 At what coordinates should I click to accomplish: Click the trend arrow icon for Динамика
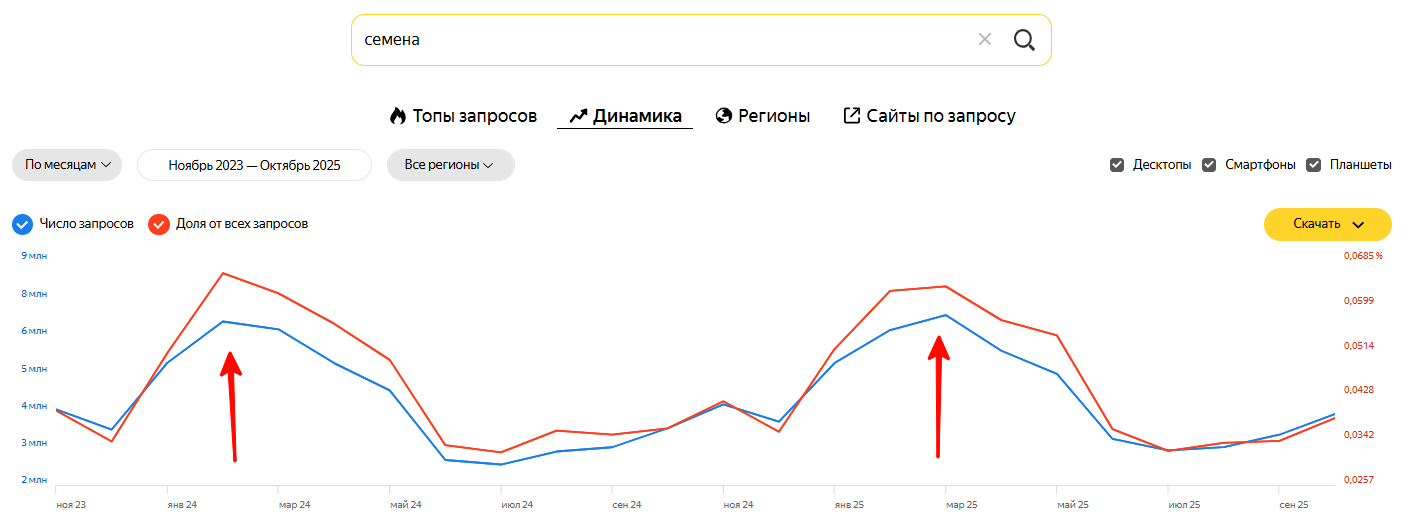point(578,116)
